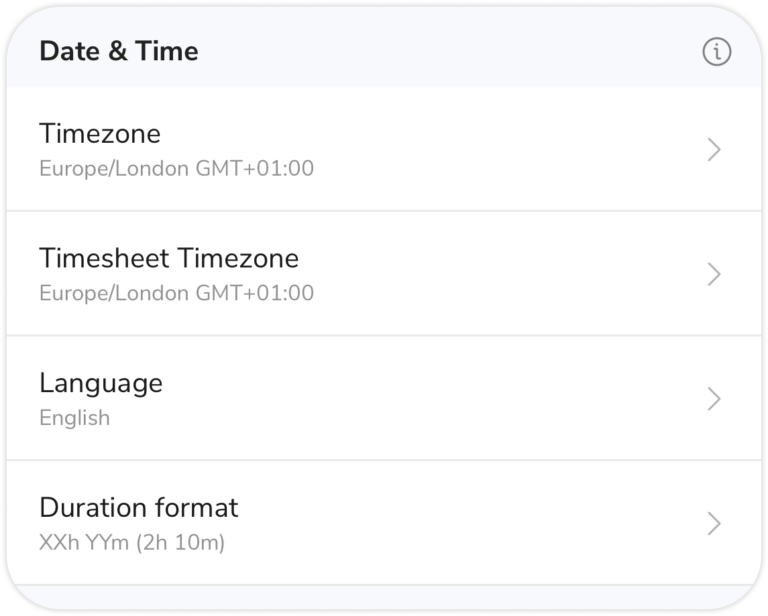Open Timesheet Timezone via its right arrow
This screenshot has height=616, width=768.
click(714, 274)
